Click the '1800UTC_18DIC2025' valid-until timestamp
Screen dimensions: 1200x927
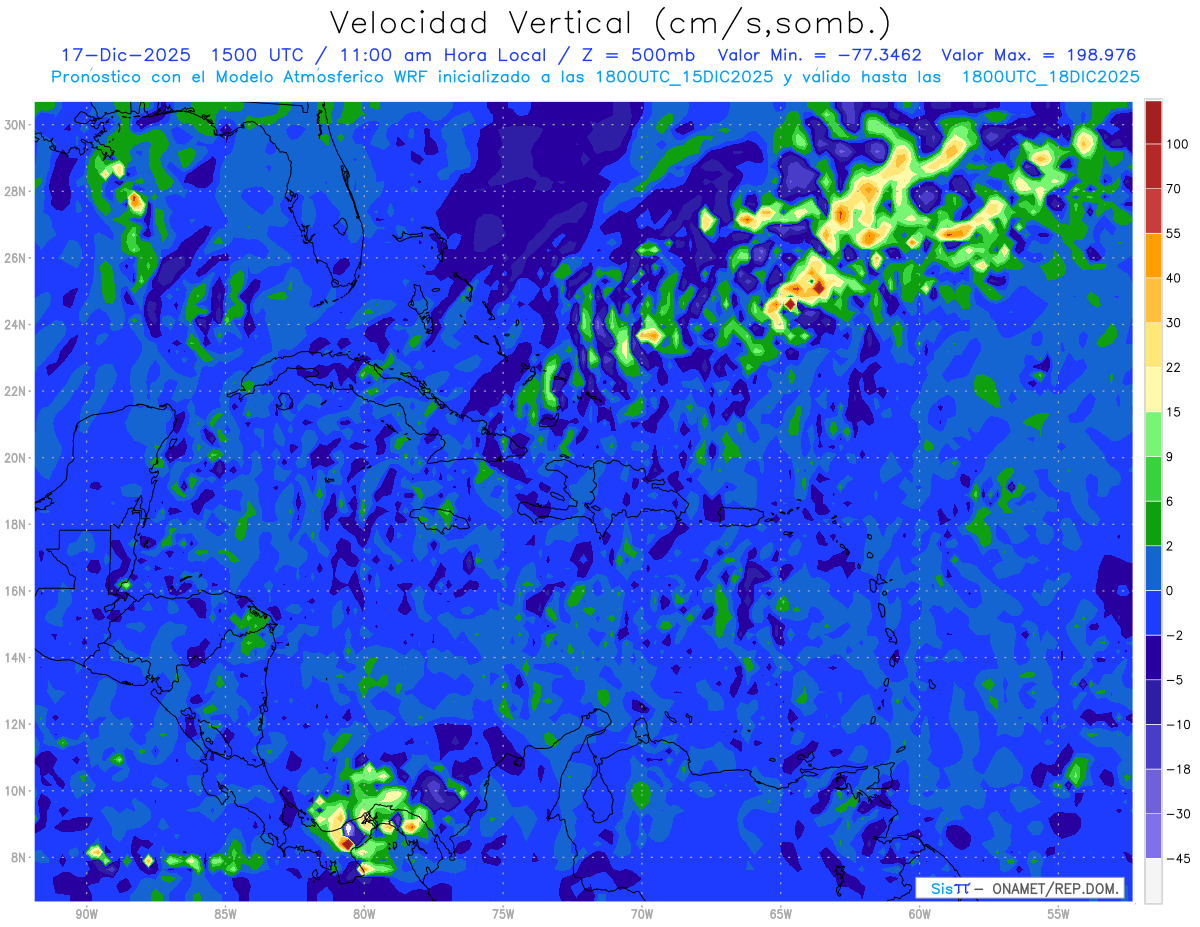(x=1050, y=76)
